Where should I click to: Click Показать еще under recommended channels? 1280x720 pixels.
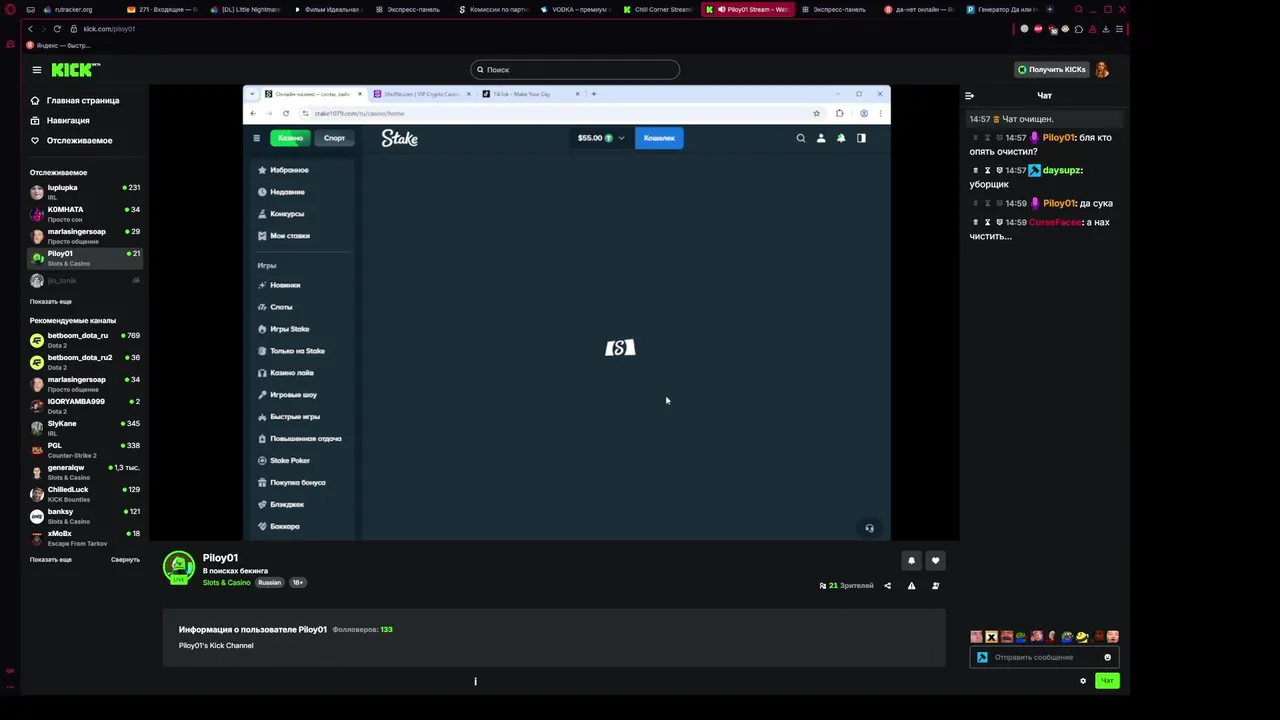pyautogui.click(x=51, y=559)
